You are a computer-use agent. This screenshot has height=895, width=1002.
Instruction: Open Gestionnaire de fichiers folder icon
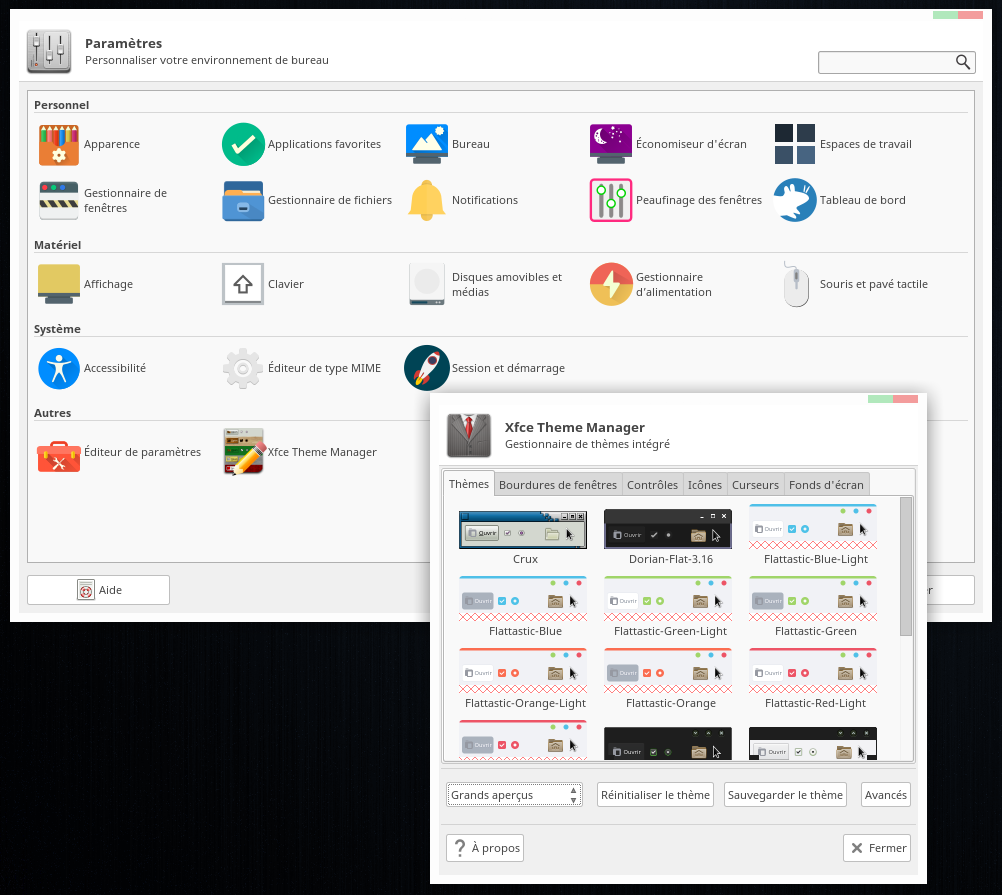[243, 201]
